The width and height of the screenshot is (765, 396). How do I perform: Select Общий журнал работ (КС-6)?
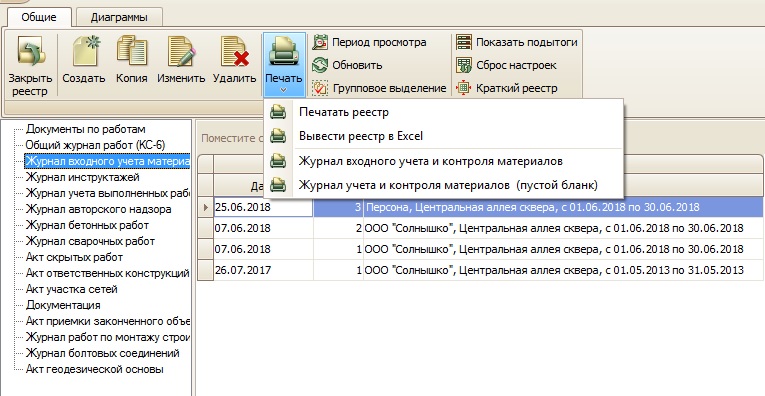click(x=96, y=145)
